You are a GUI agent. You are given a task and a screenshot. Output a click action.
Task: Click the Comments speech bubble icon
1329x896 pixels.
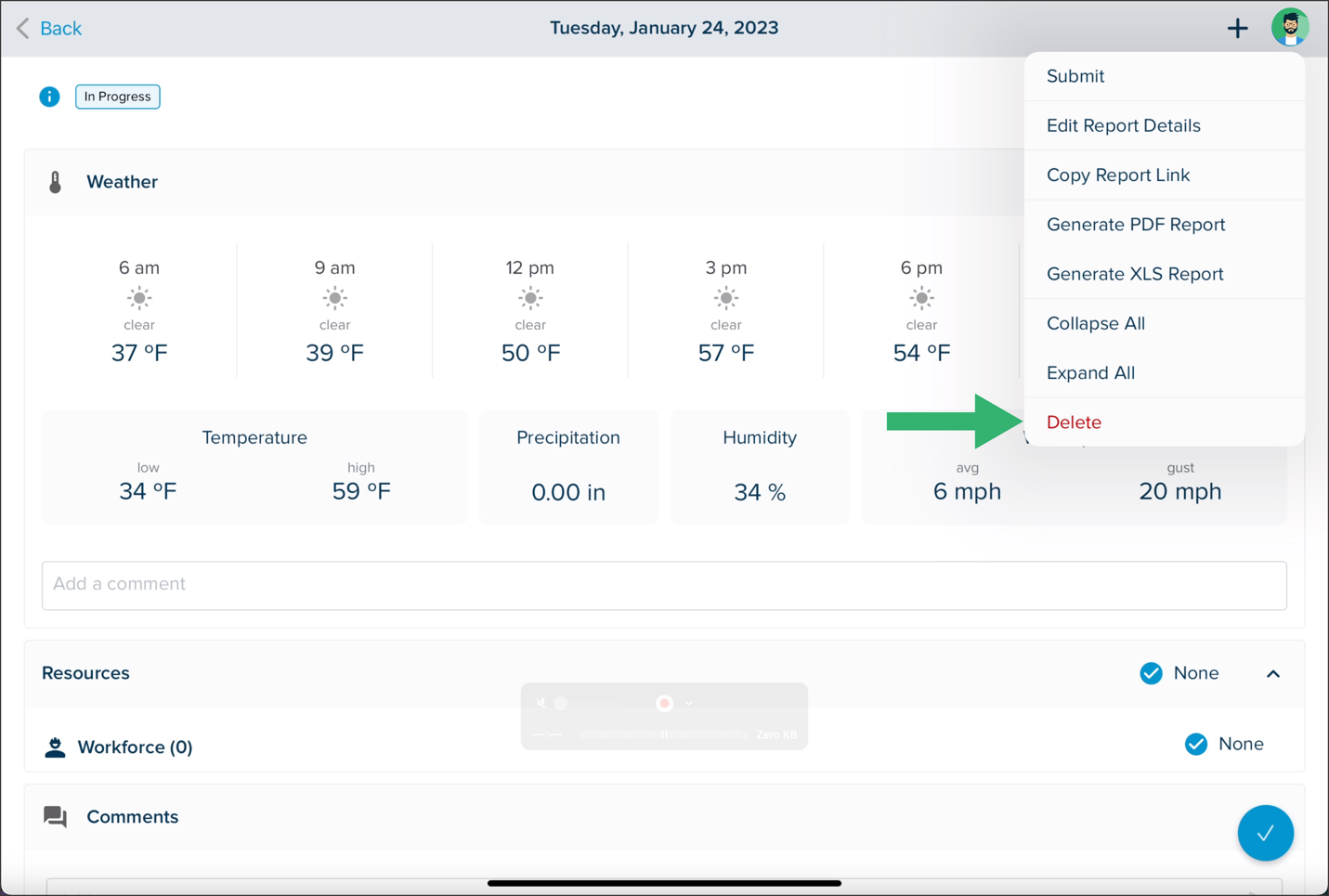tap(55, 817)
